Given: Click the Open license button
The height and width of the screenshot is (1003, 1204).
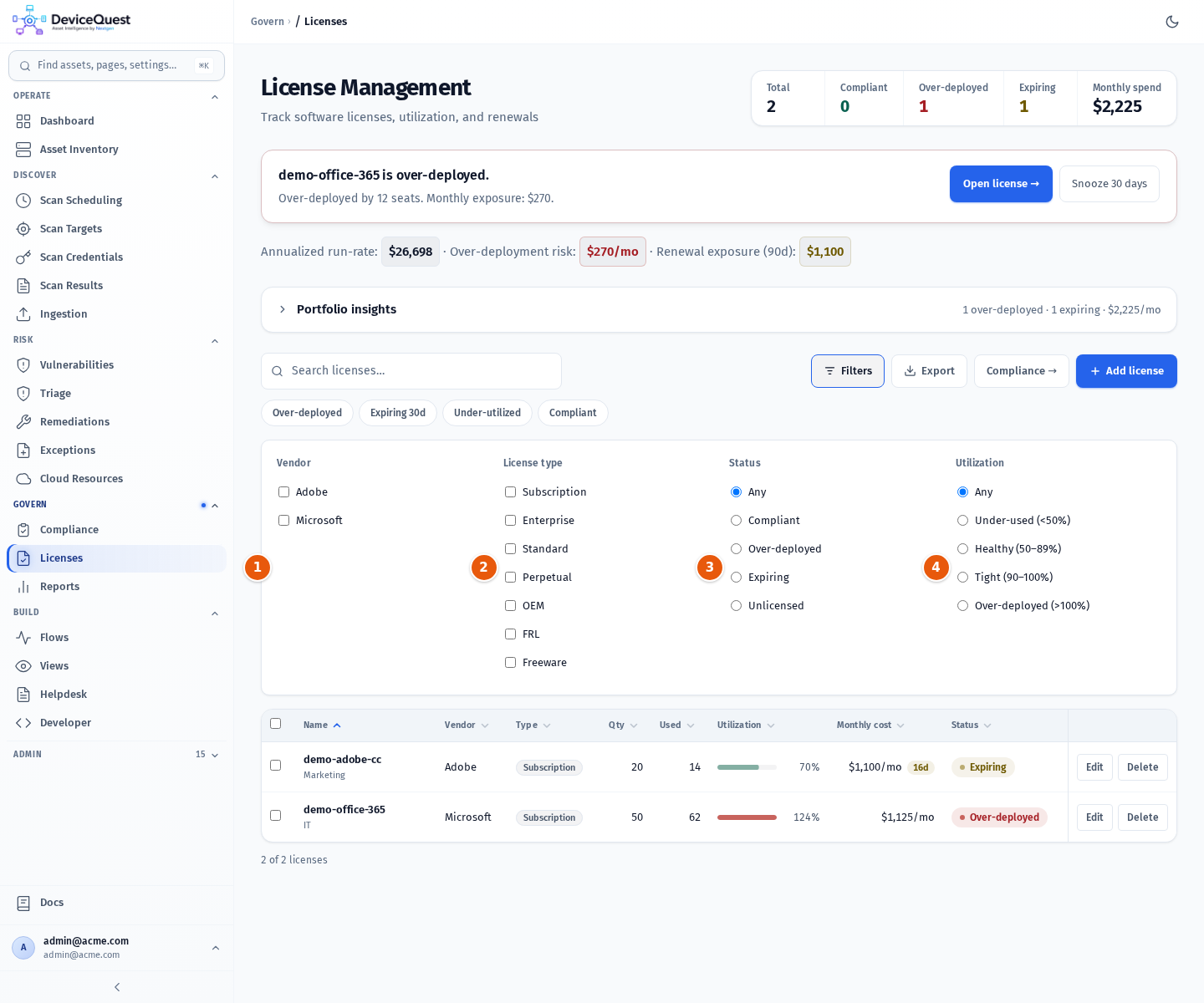Looking at the screenshot, I should (1001, 184).
